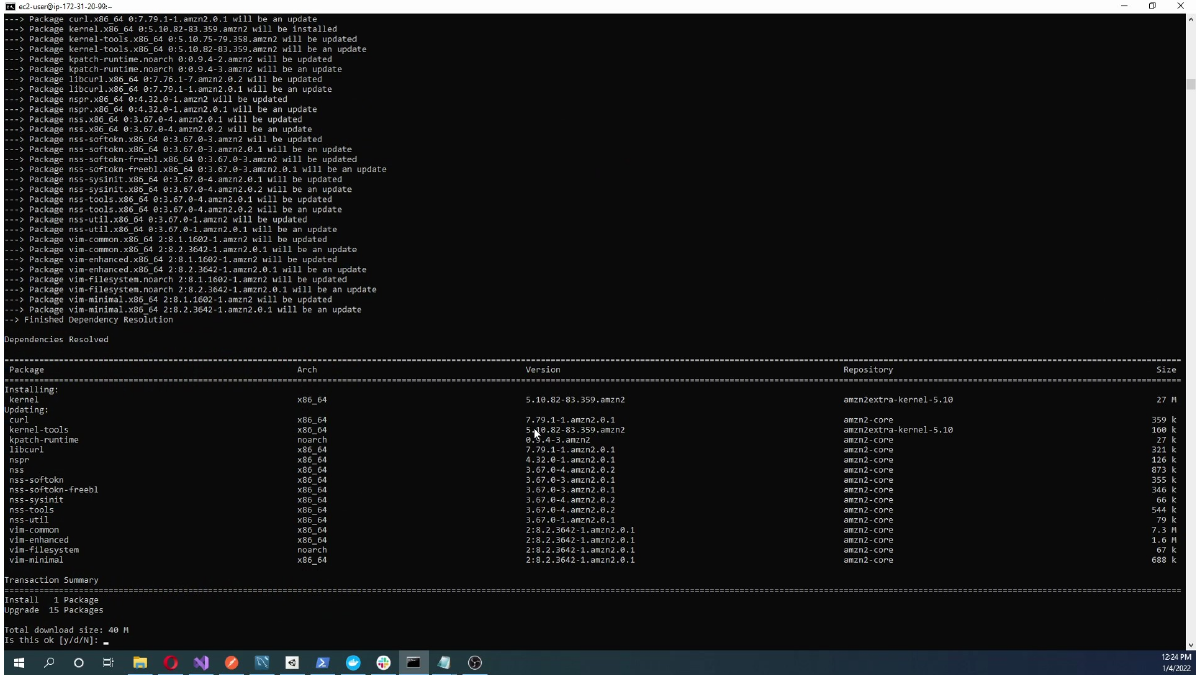The image size is (1201, 675).
Task: Open the Windows Start menu
Action: (x=18, y=662)
